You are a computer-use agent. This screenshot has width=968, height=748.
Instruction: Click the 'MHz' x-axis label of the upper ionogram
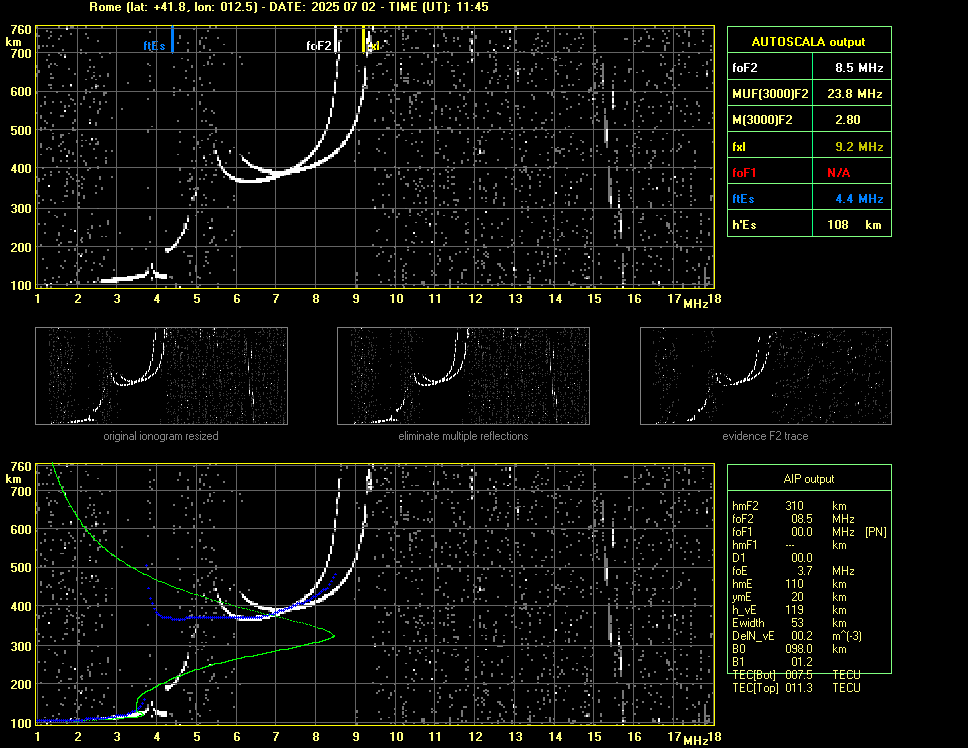click(695, 304)
